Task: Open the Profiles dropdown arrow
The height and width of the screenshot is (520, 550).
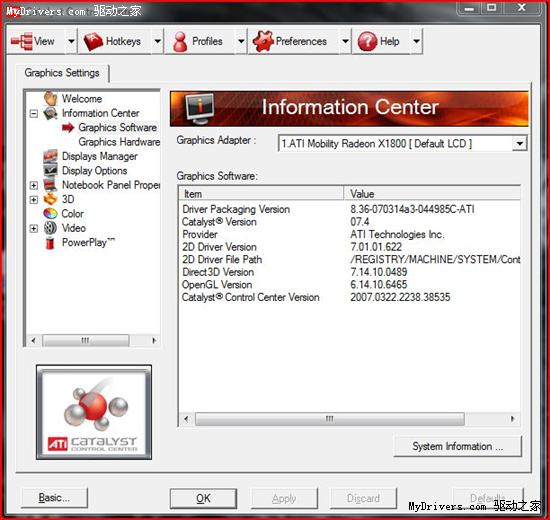Action: tap(241, 41)
